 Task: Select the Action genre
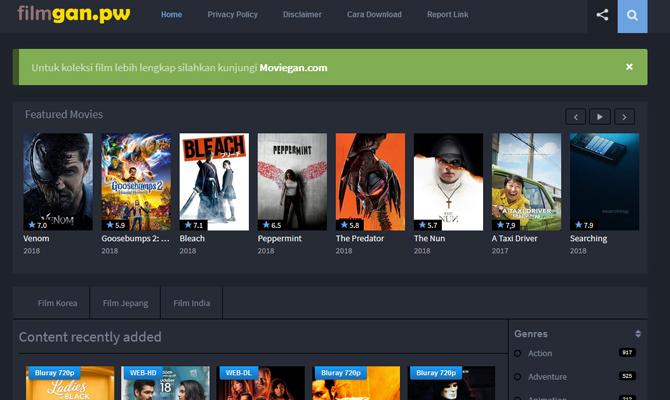coord(540,353)
